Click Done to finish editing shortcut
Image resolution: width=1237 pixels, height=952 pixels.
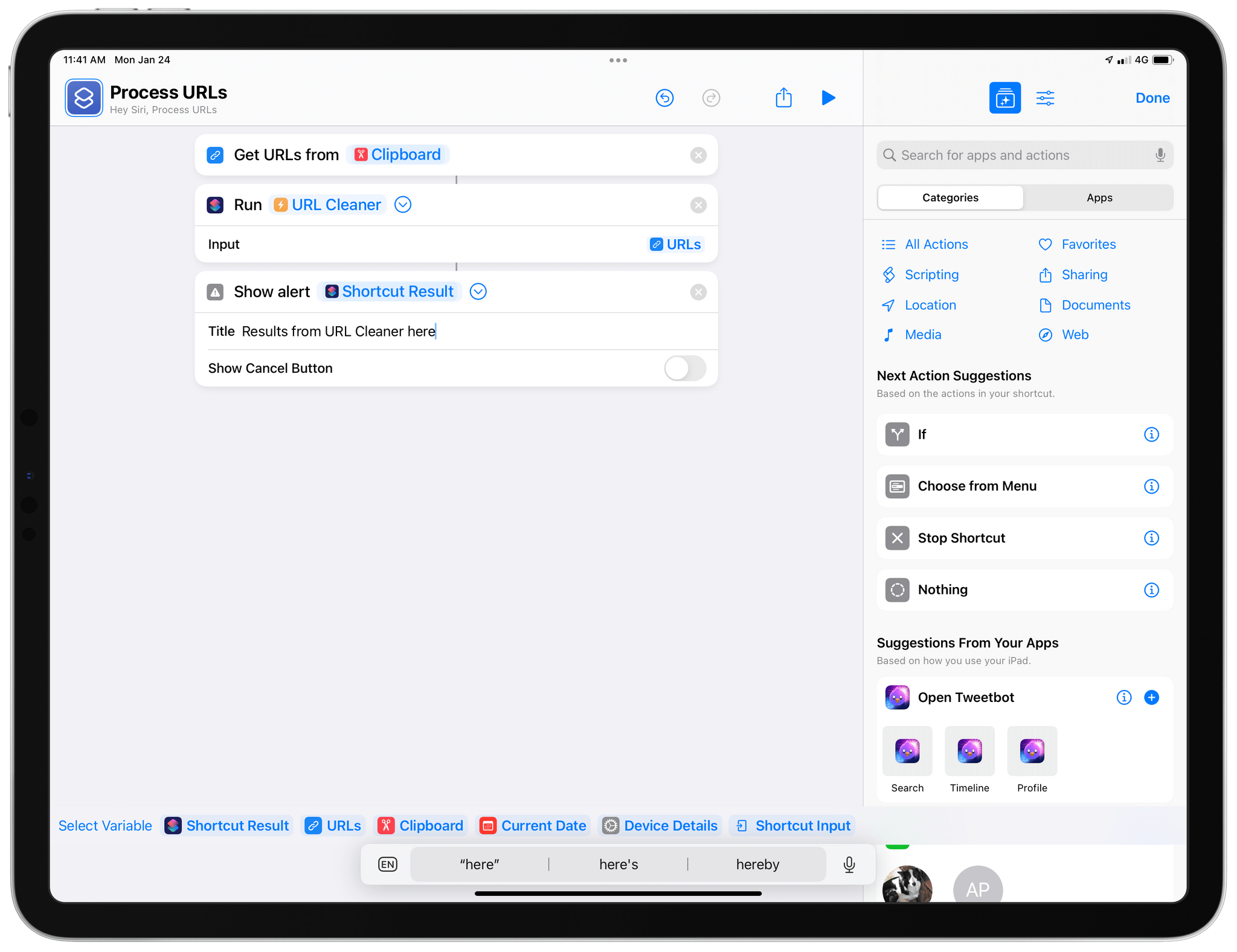[1154, 98]
